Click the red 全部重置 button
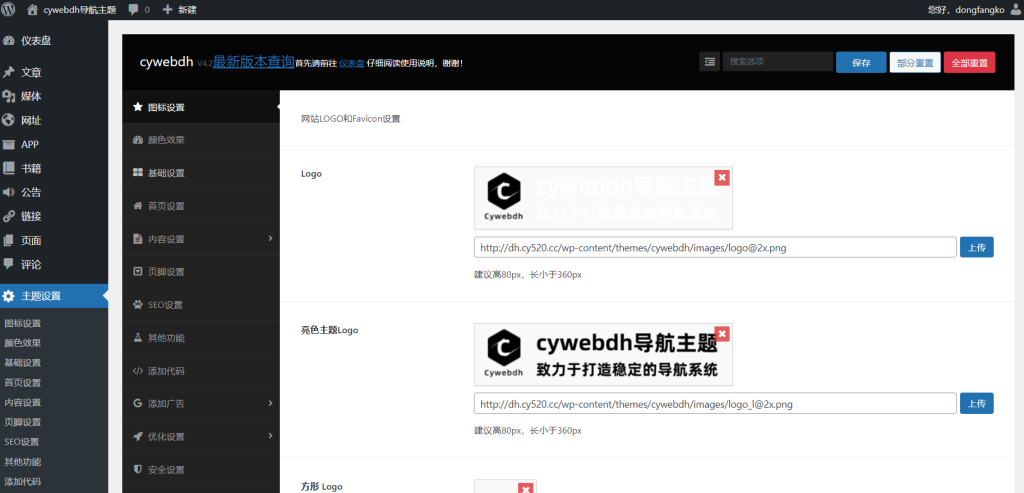The height and width of the screenshot is (493, 1024). tap(969, 62)
